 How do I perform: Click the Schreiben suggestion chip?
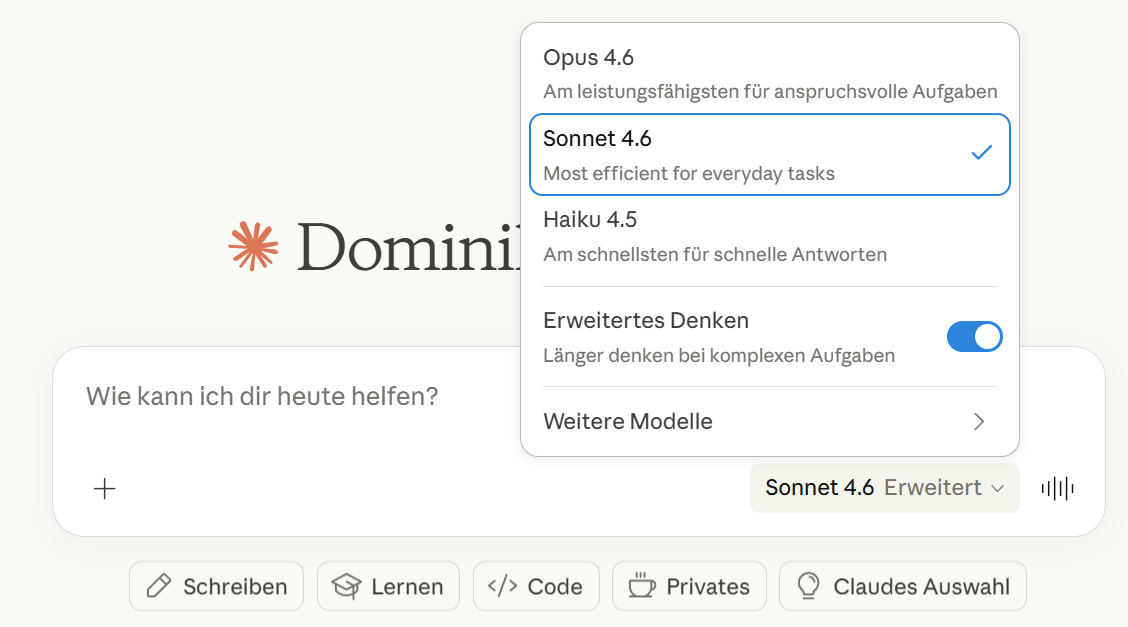click(x=217, y=587)
